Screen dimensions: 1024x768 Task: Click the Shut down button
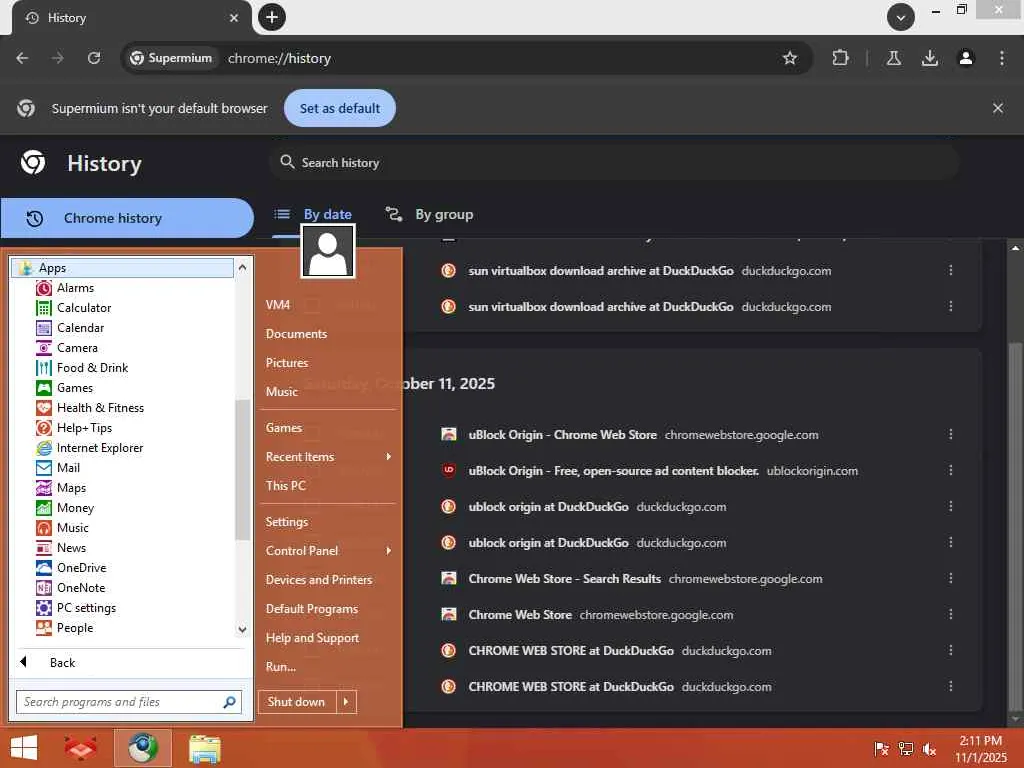[297, 702]
